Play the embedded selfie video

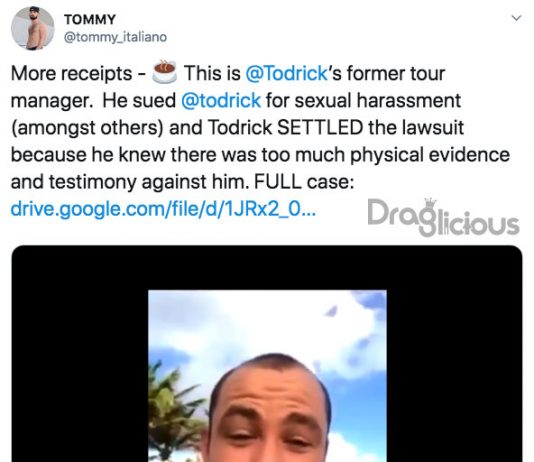[x=267, y=376]
